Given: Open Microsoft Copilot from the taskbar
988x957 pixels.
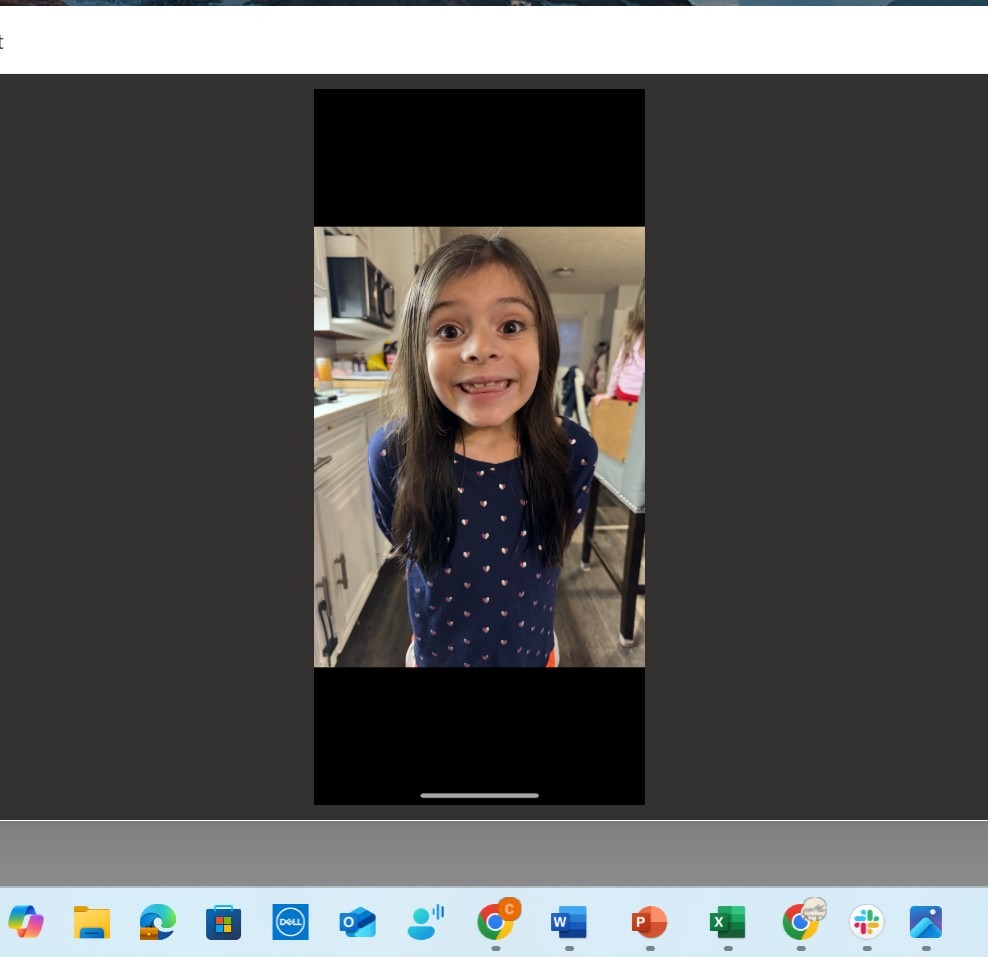Looking at the screenshot, I should coord(26,921).
